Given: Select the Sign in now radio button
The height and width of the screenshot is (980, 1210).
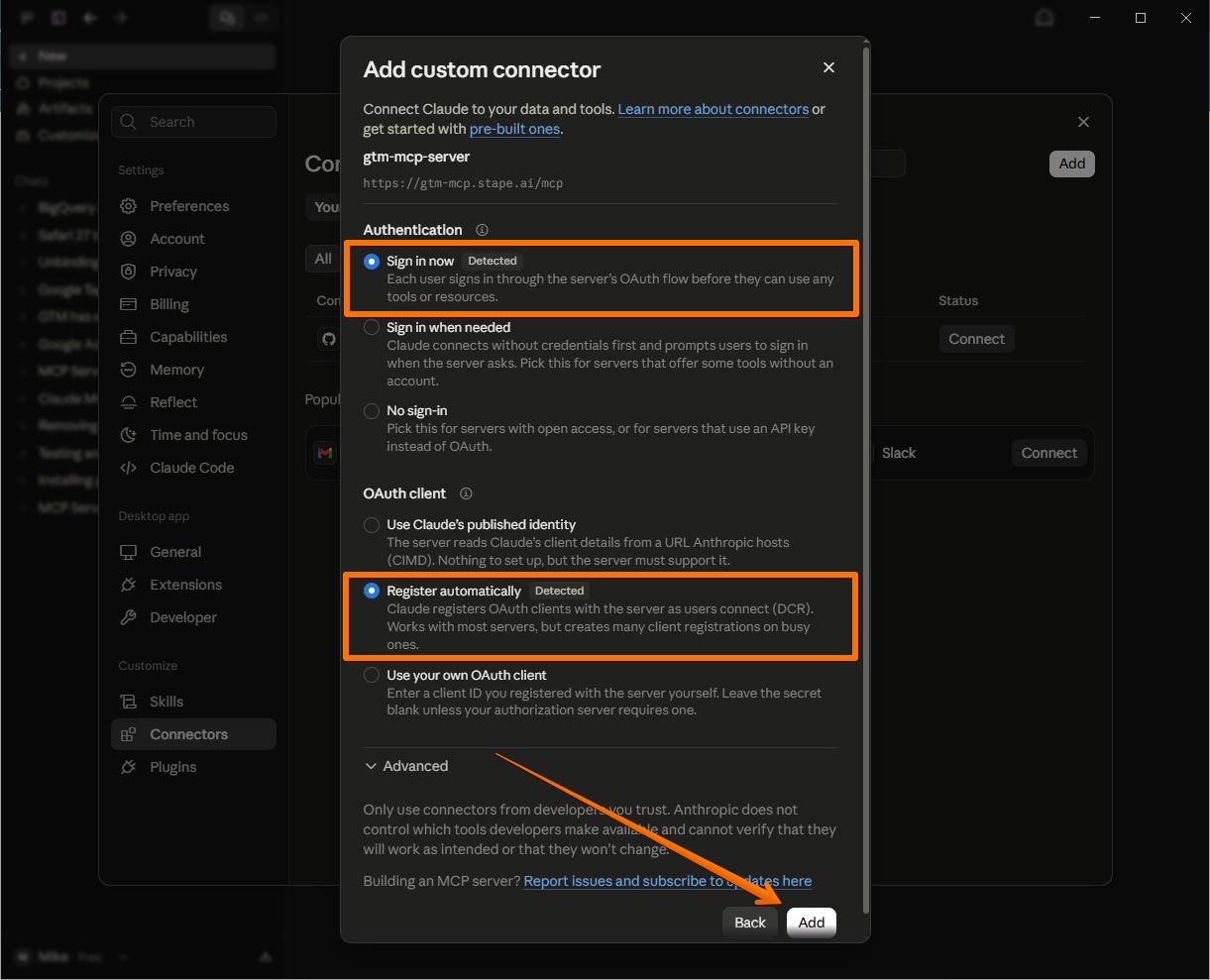Looking at the screenshot, I should click(x=372, y=262).
